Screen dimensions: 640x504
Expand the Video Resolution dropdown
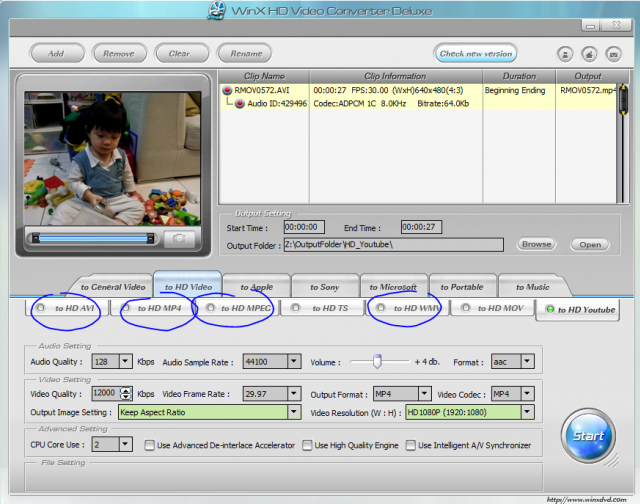click(527, 412)
